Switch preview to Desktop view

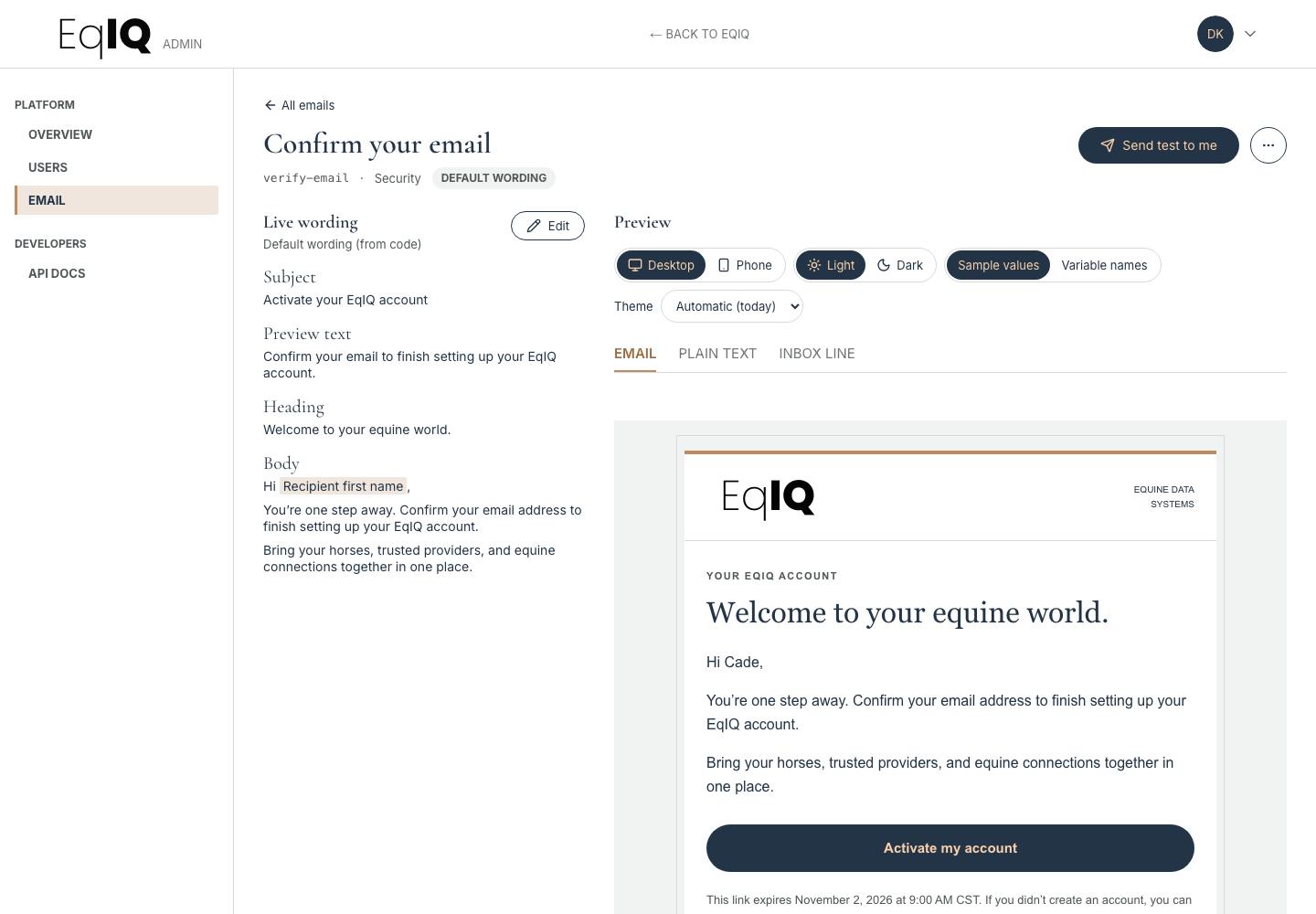click(661, 265)
